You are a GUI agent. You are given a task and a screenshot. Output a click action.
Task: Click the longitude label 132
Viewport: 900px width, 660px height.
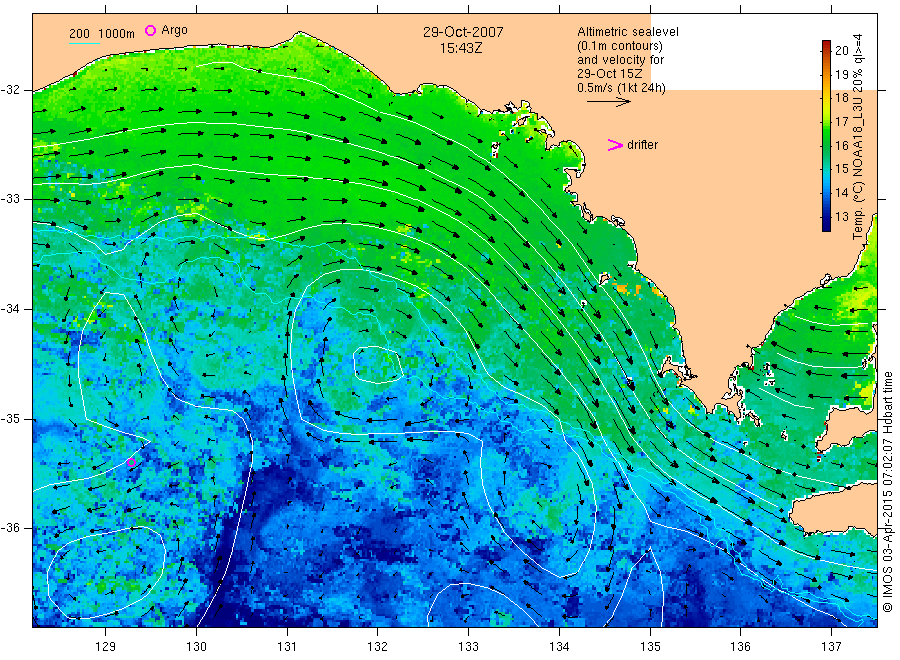tap(378, 647)
